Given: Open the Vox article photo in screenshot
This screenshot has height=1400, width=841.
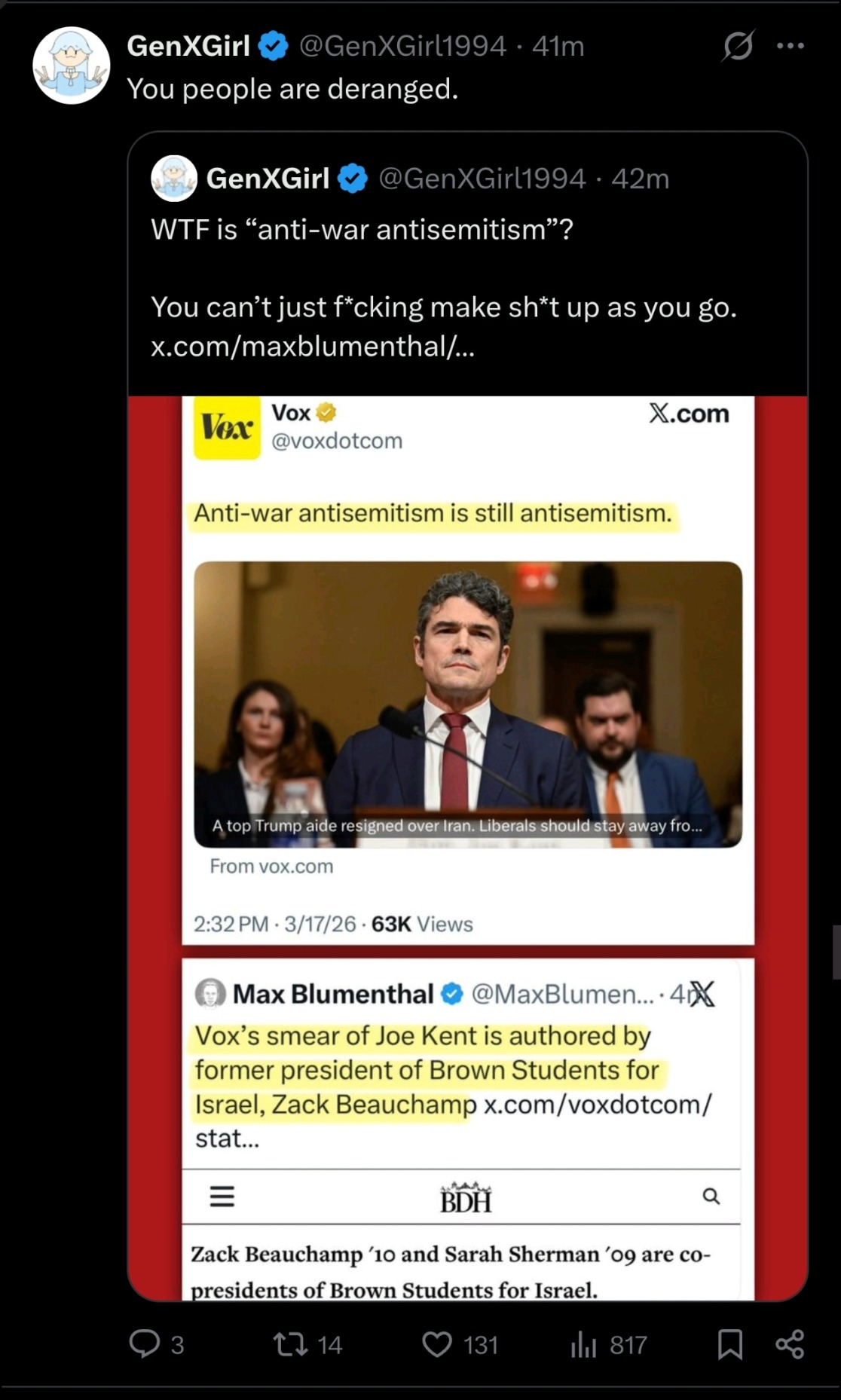Looking at the screenshot, I should [468, 704].
